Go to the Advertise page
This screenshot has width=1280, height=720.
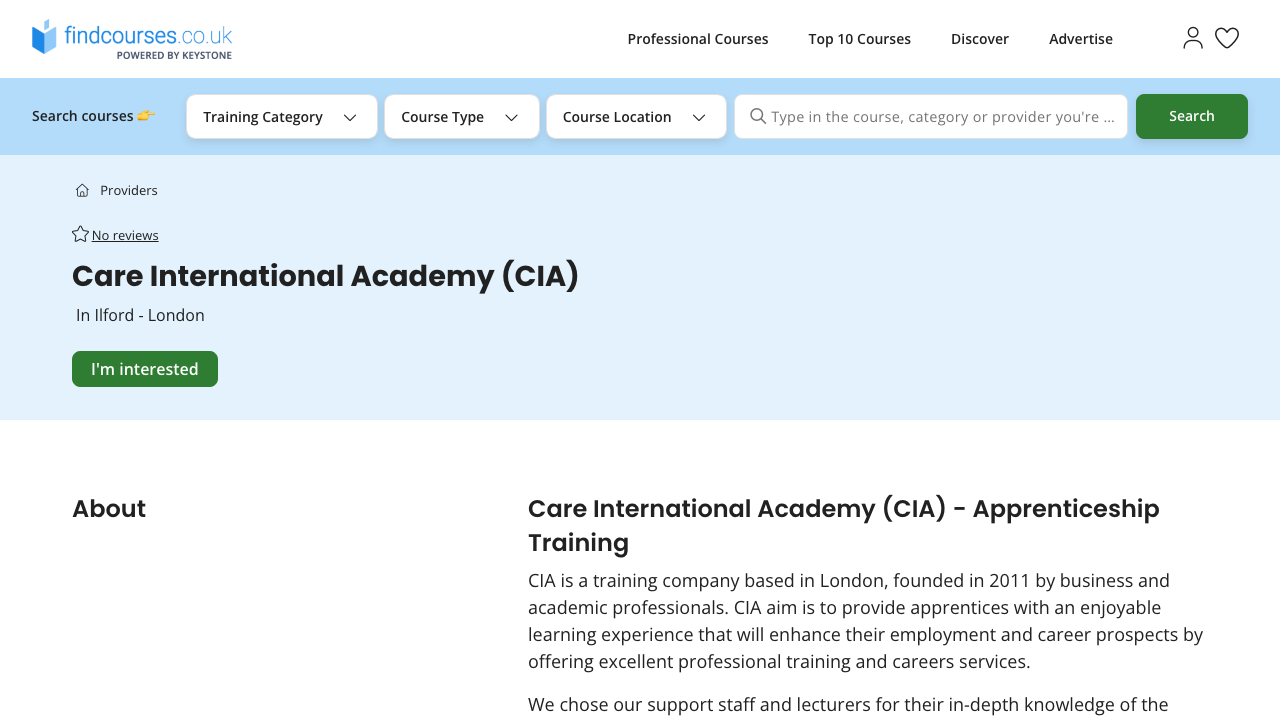tap(1080, 38)
